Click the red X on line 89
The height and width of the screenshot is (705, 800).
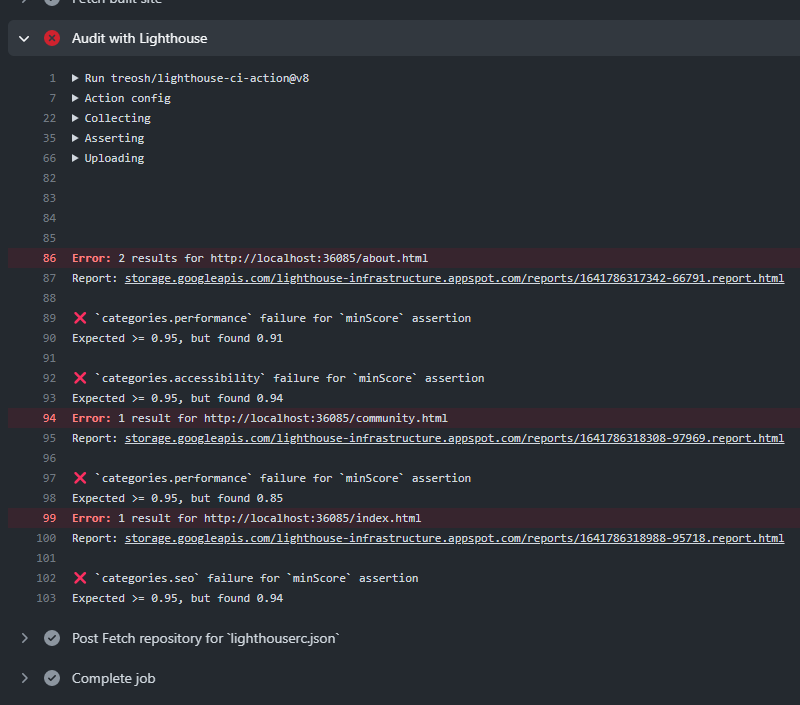tap(80, 318)
